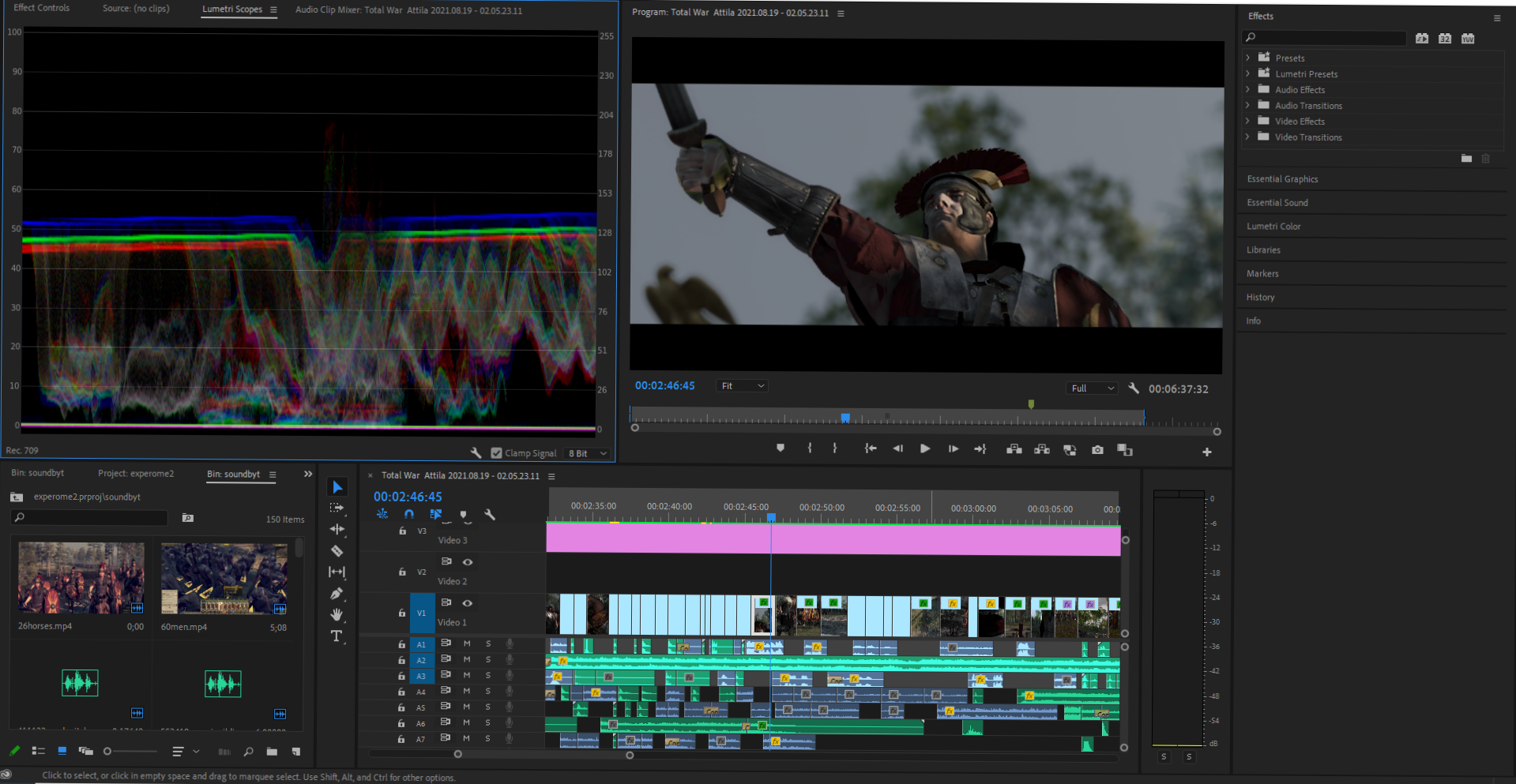Open the Full playback resolution dropdown
The image size is (1516, 784).
1093,388
